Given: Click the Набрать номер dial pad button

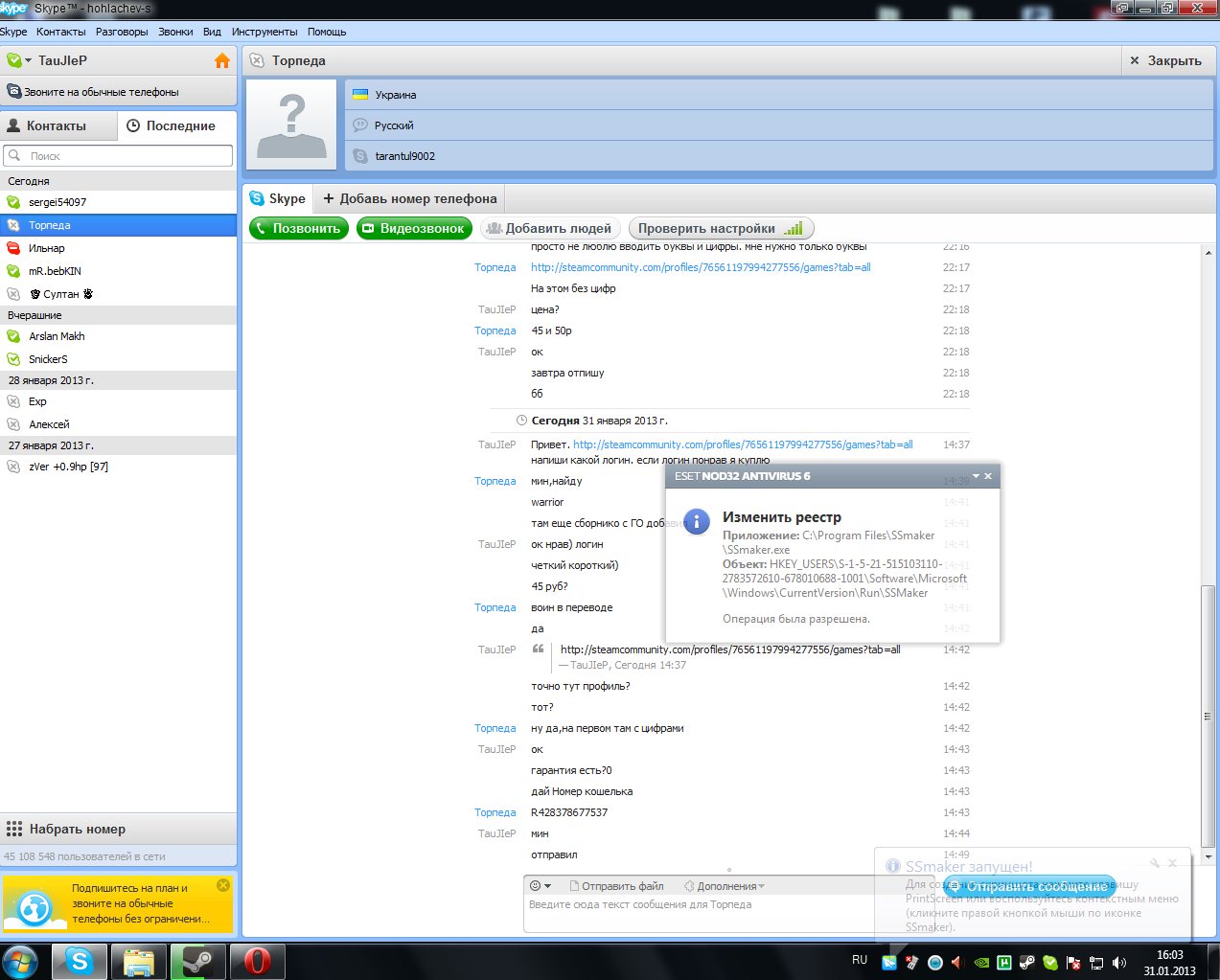Looking at the screenshot, I should point(119,829).
